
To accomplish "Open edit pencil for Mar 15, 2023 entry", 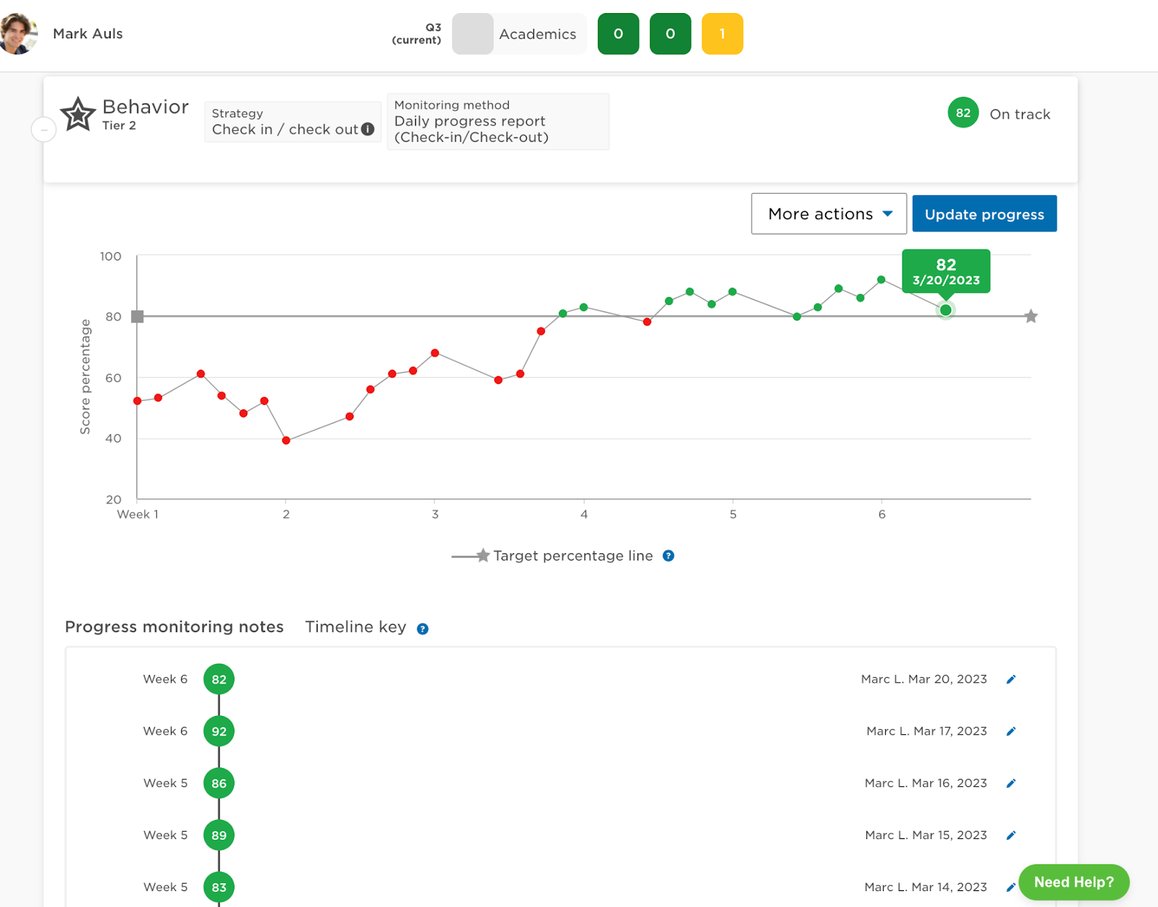I will [1010, 836].
